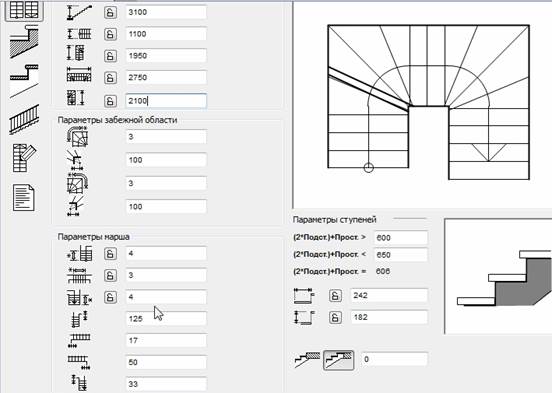This screenshot has width=552, height=393.
Task: Edit the 182 riser height field
Action: 389,317
